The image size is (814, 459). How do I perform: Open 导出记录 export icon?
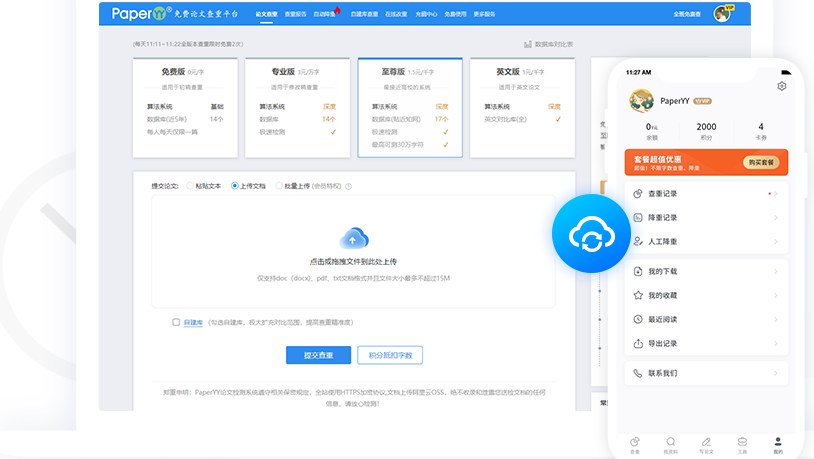pos(638,343)
